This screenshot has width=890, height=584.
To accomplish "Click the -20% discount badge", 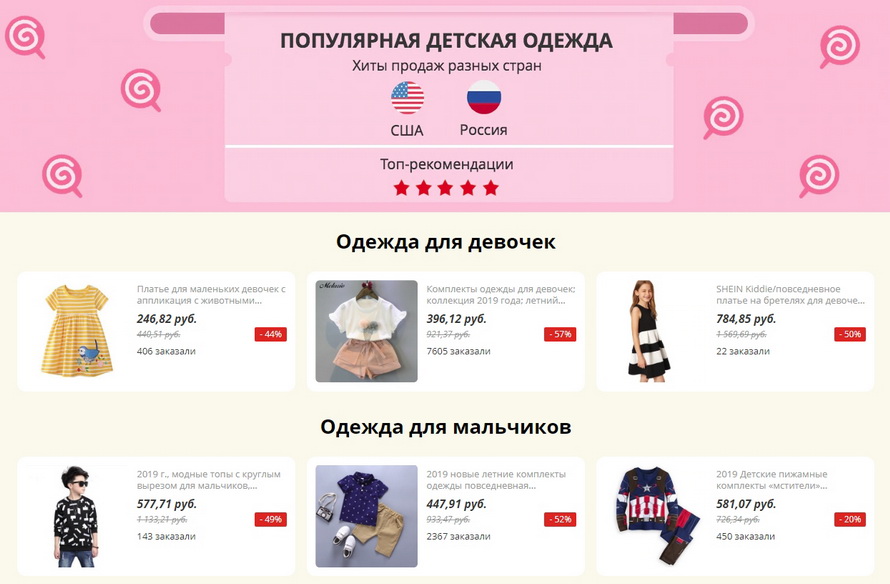I will point(850,519).
